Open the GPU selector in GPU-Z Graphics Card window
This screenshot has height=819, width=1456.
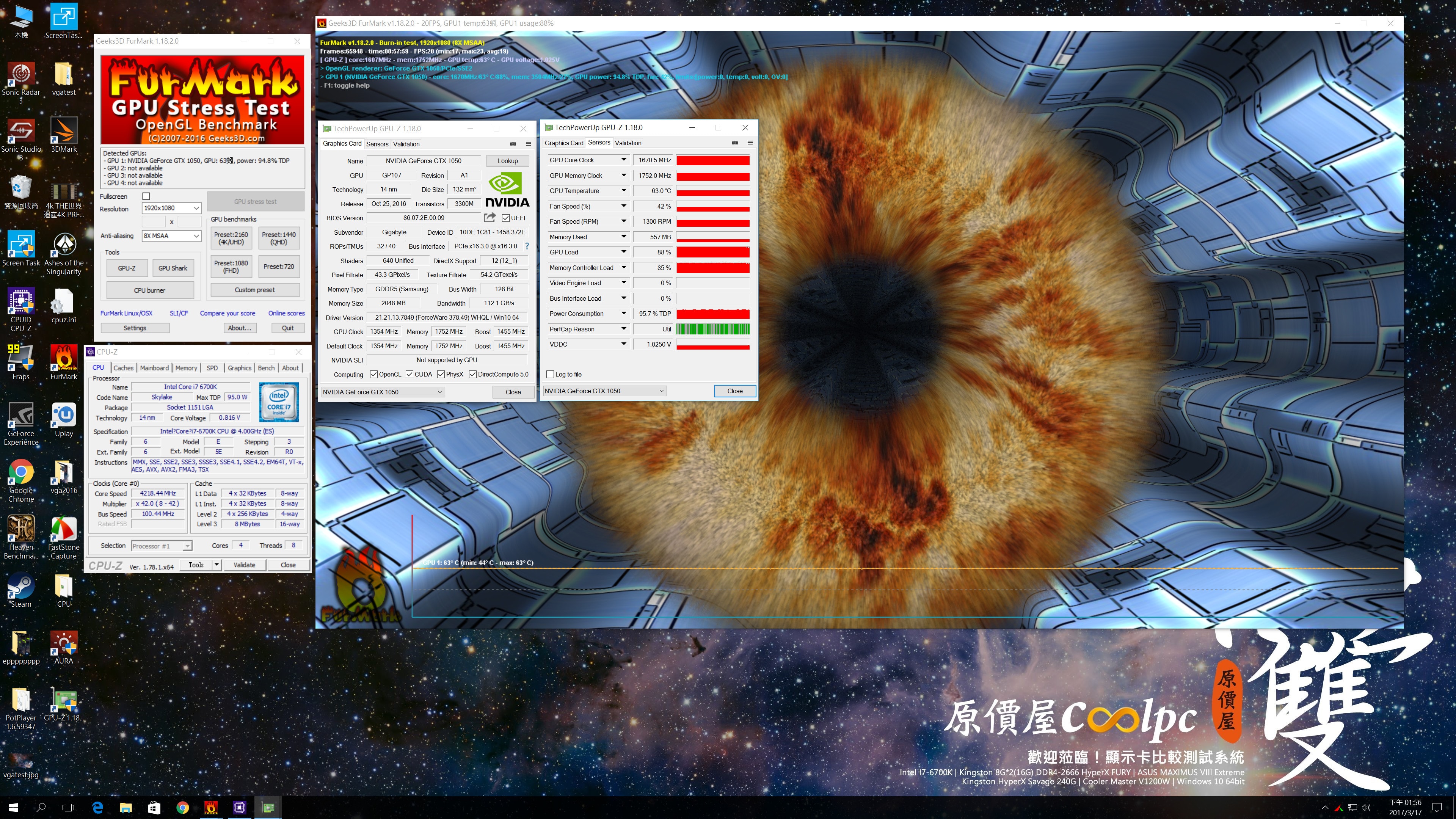point(383,392)
